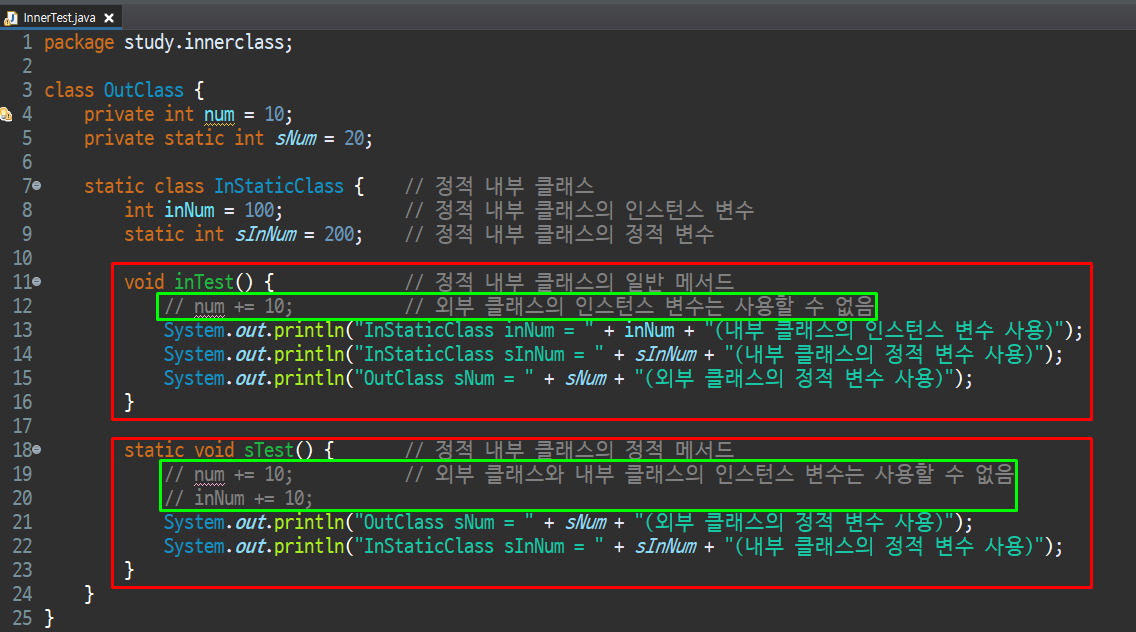Click the sTest method name
The image size is (1136, 632).
268,450
